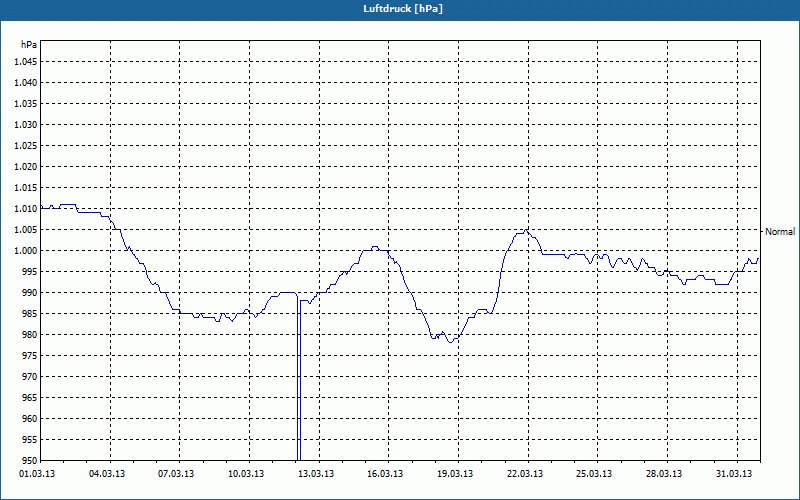Click the Luftdruck [hPa] chart title

click(403, 9)
